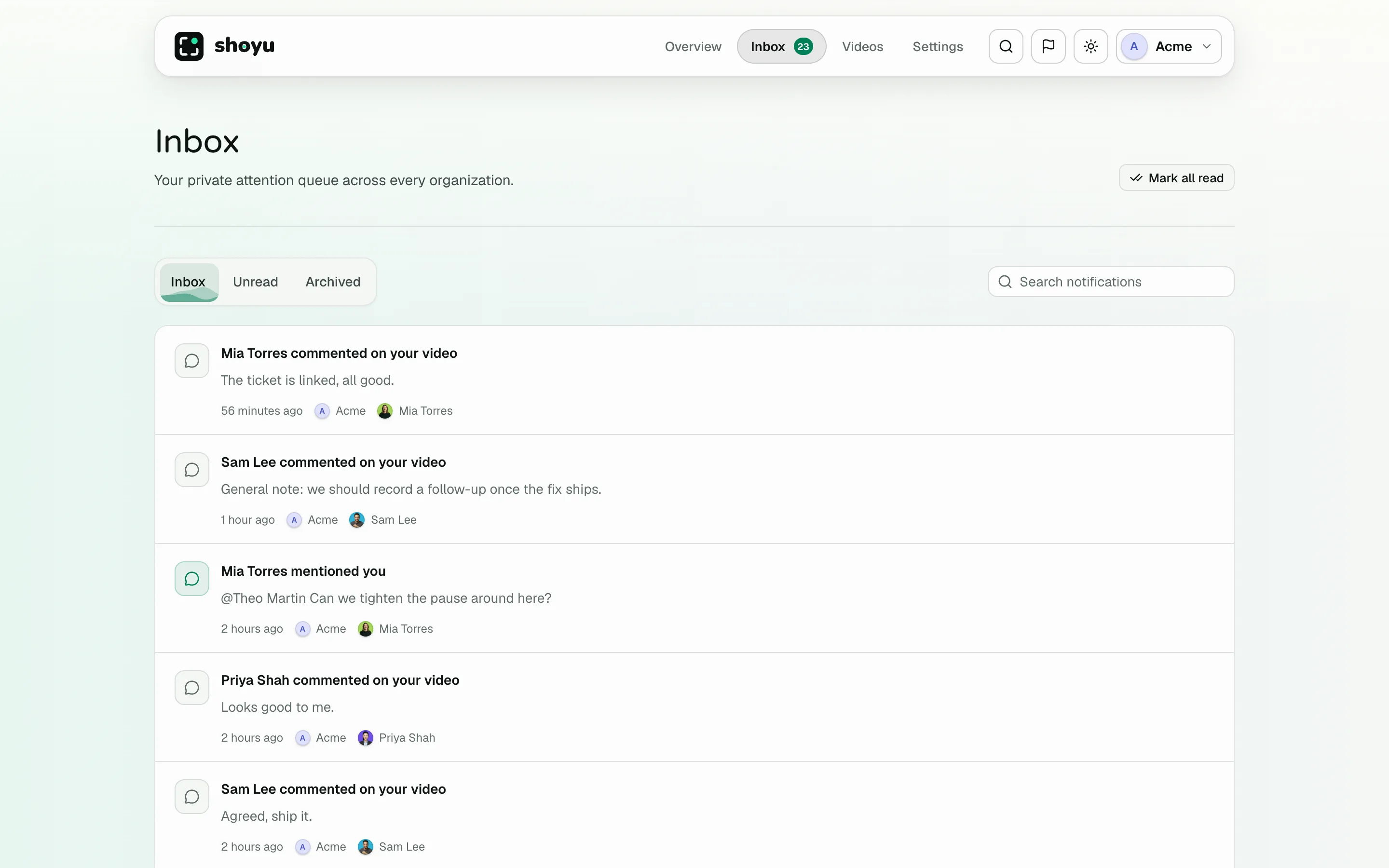Click comment icon beside 'Looks good to me'
This screenshot has height=868, width=1389.
pos(191,688)
